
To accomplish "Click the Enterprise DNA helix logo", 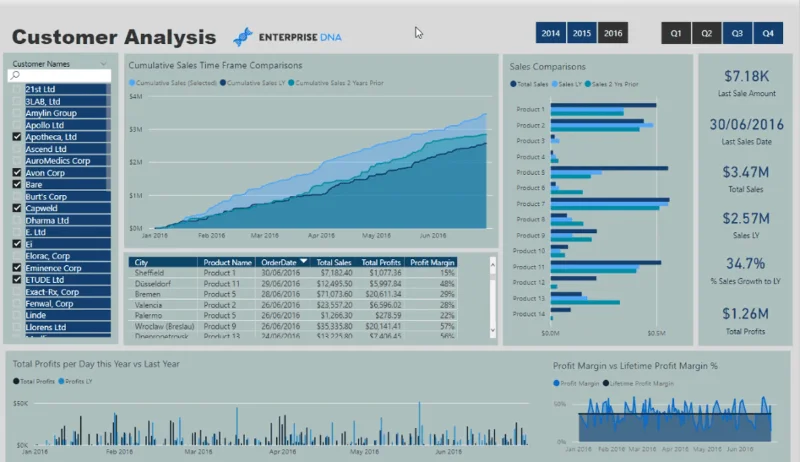I will [x=243, y=37].
